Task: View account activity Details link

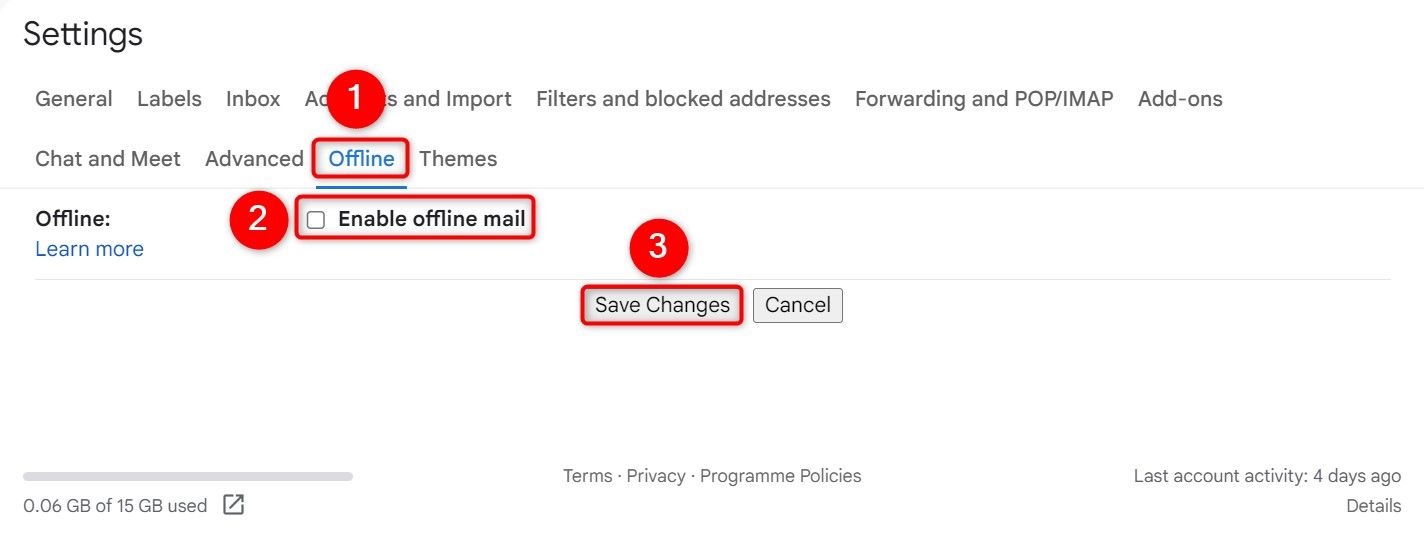Action: coord(1373,506)
